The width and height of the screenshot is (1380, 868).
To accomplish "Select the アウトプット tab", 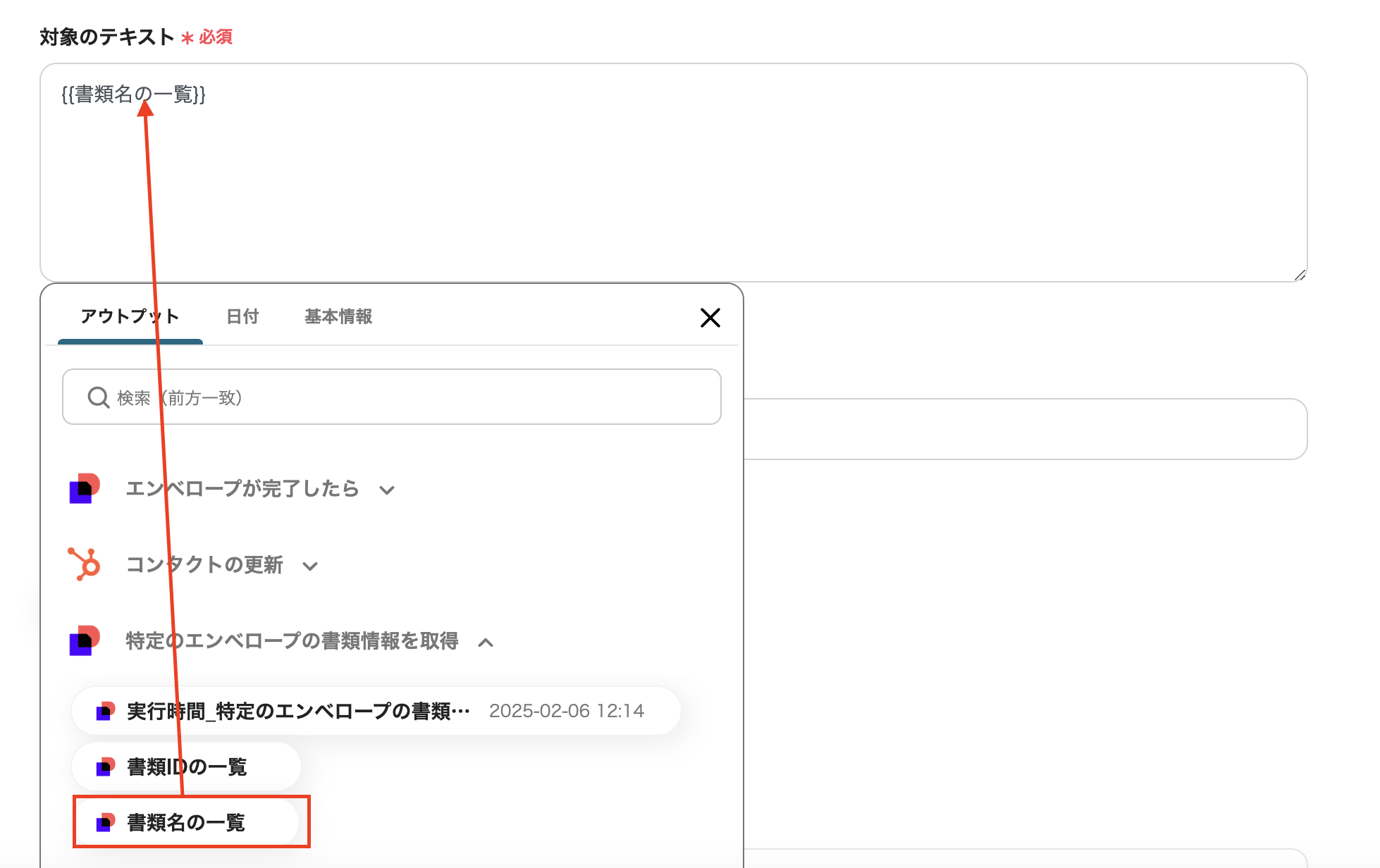I will pos(130,317).
